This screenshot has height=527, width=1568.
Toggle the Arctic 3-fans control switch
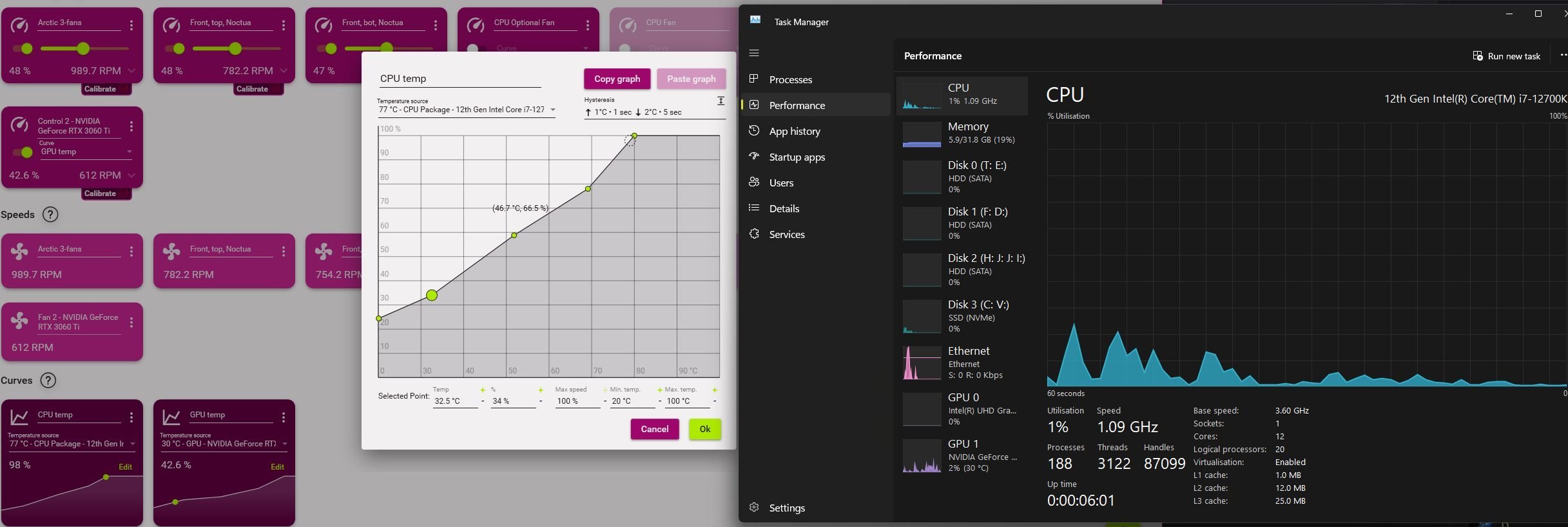[x=23, y=48]
